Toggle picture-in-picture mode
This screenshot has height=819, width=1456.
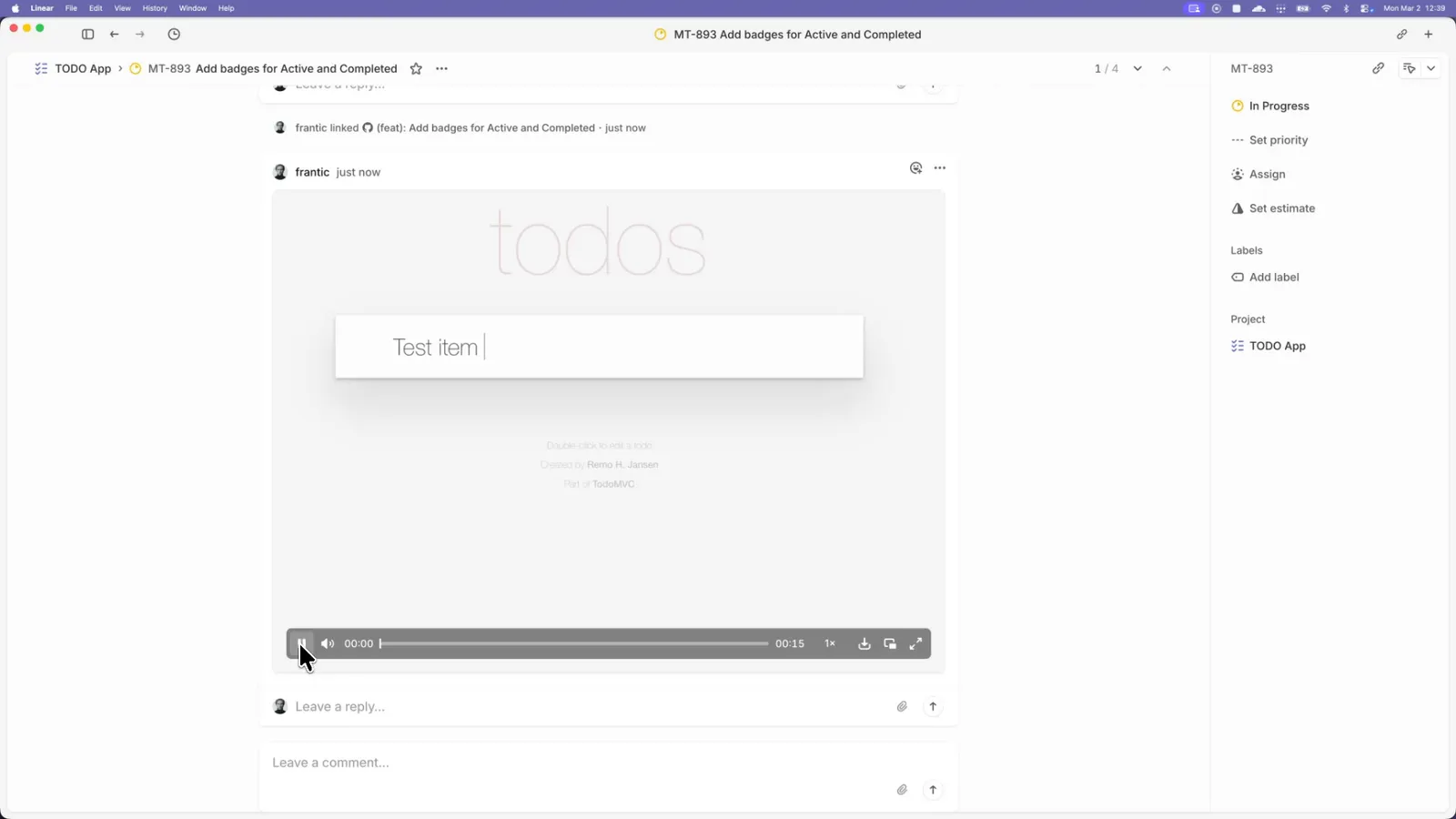click(890, 643)
